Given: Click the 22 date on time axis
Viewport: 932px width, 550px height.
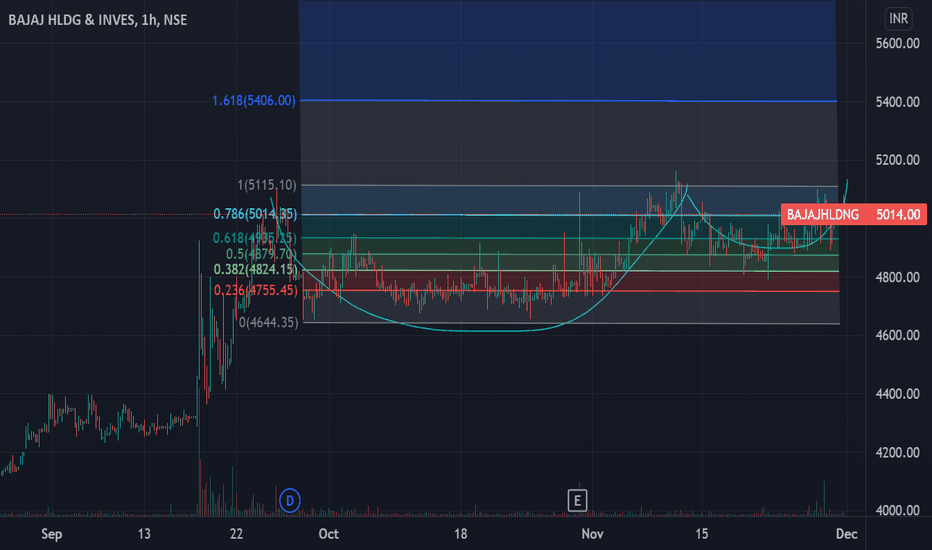Looking at the screenshot, I should 236,534.
